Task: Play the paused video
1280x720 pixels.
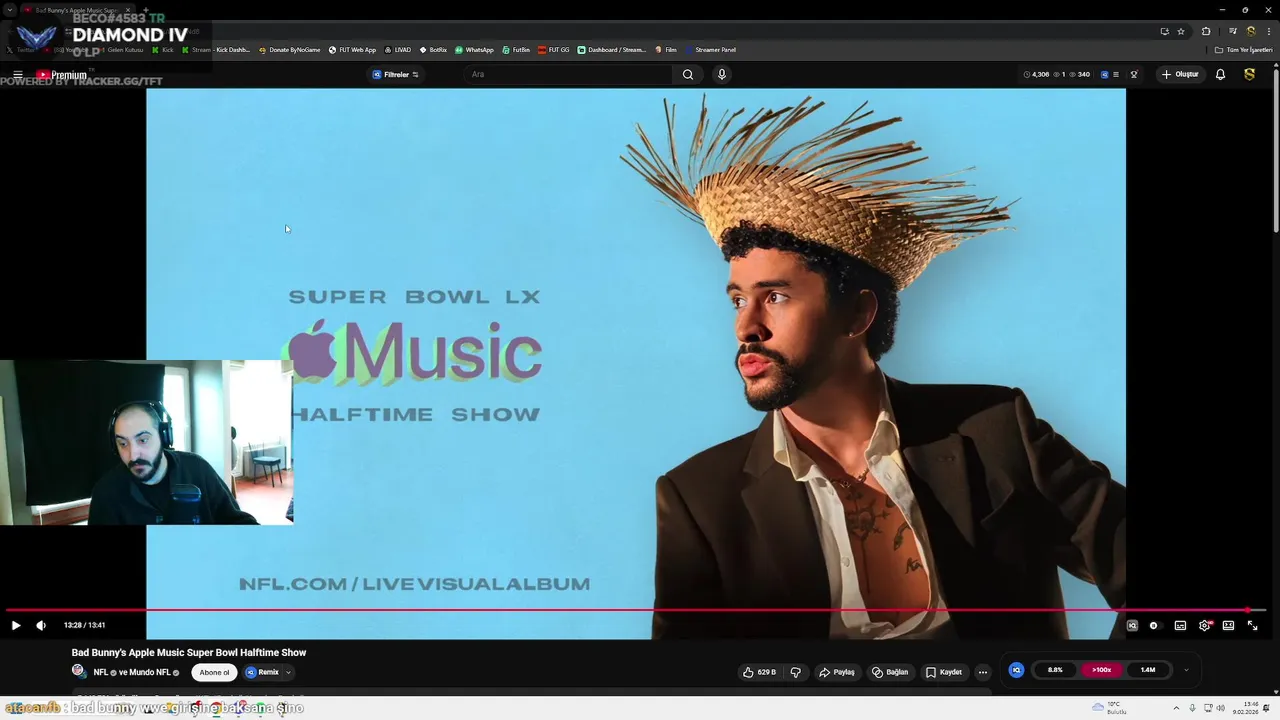Action: pyautogui.click(x=15, y=625)
